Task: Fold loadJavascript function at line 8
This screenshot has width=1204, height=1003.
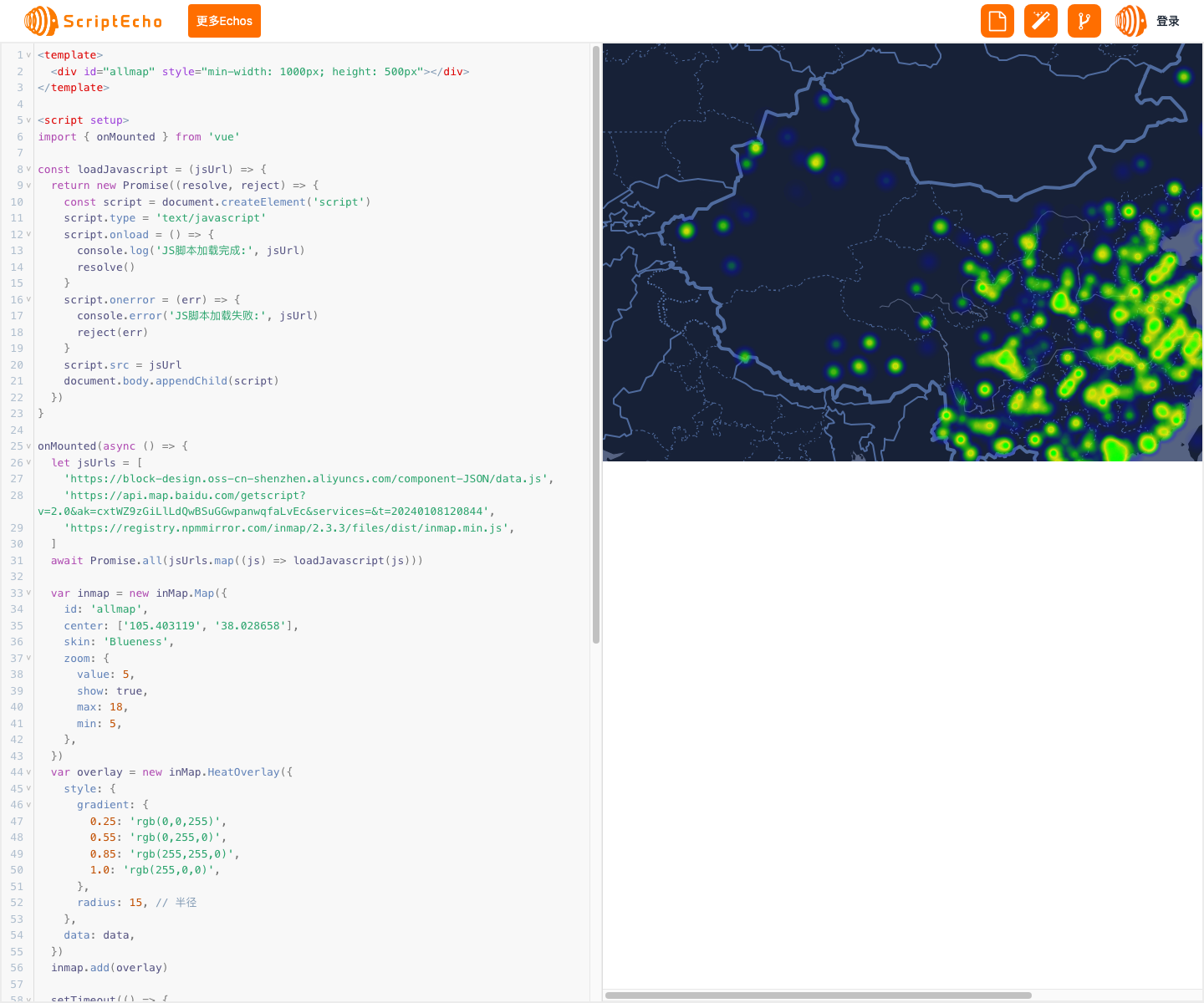Action: point(28,169)
